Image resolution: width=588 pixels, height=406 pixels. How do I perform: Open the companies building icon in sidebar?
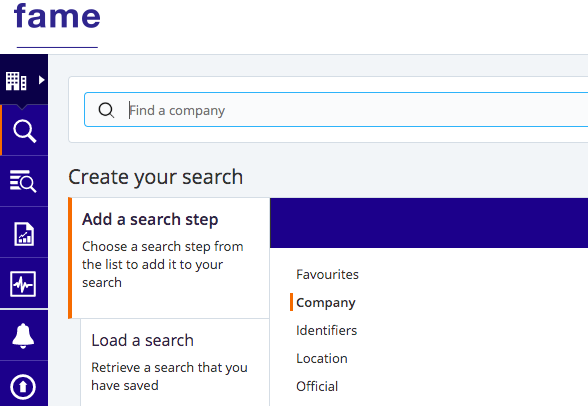pyautogui.click(x=16, y=80)
